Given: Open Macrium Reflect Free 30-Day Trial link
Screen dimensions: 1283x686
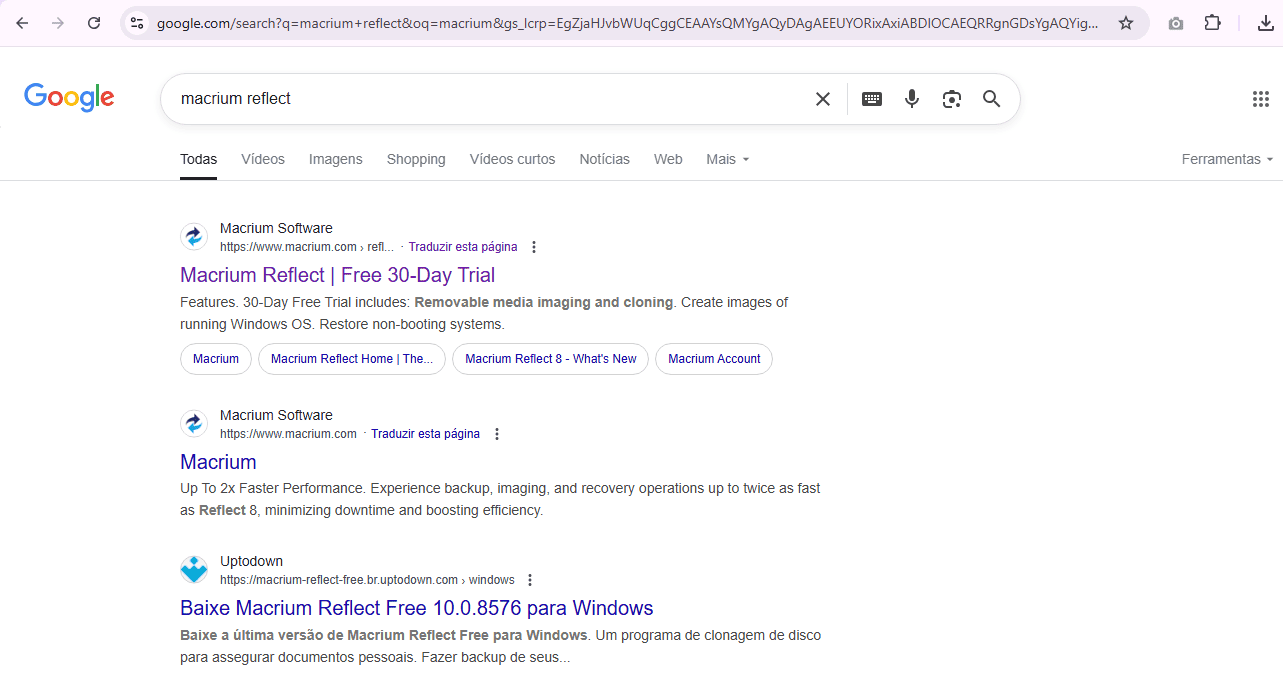Looking at the screenshot, I should (338, 275).
